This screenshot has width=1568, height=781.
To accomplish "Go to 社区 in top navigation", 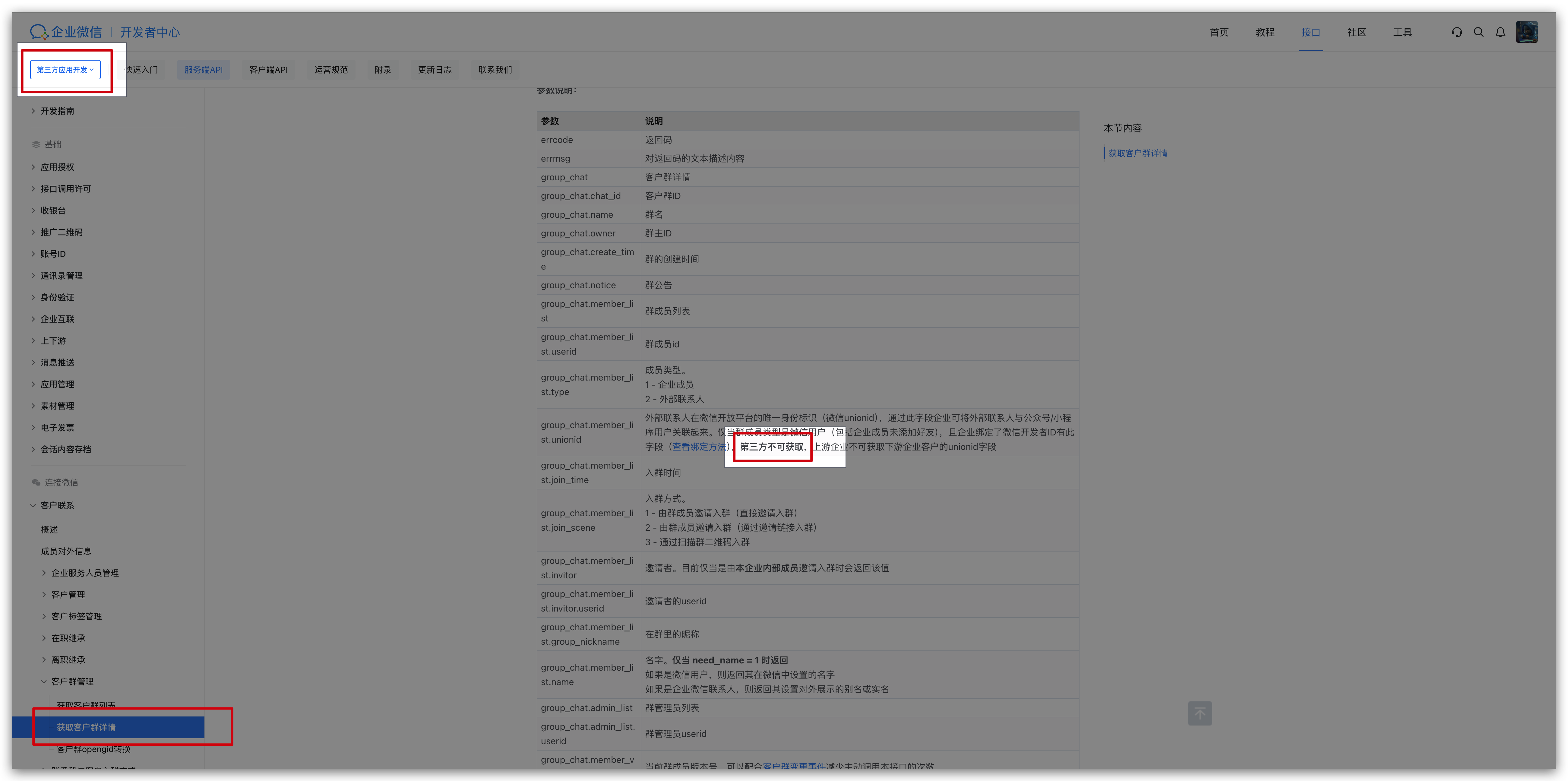I will pos(1356,32).
